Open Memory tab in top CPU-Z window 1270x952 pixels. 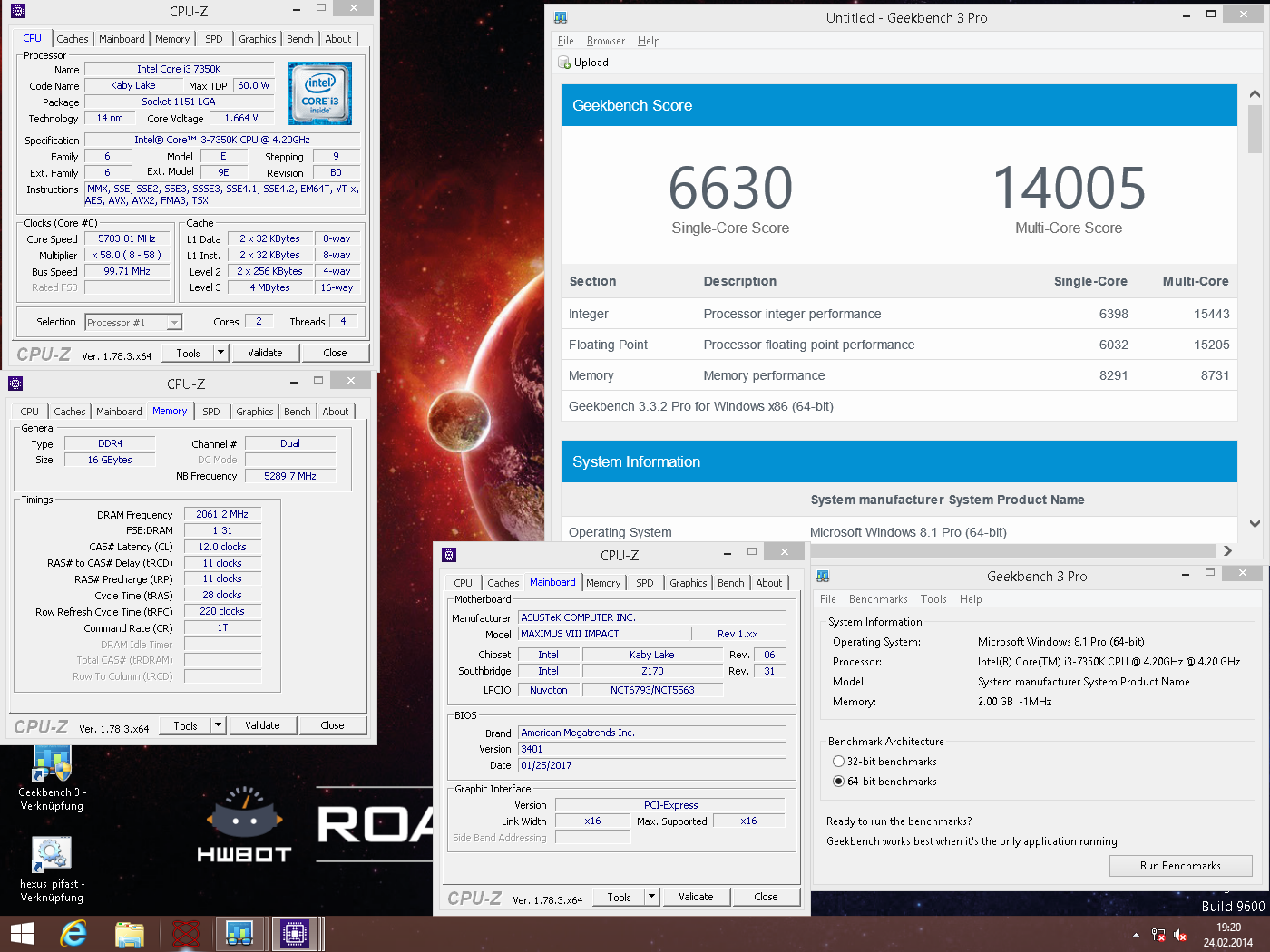pyautogui.click(x=172, y=39)
